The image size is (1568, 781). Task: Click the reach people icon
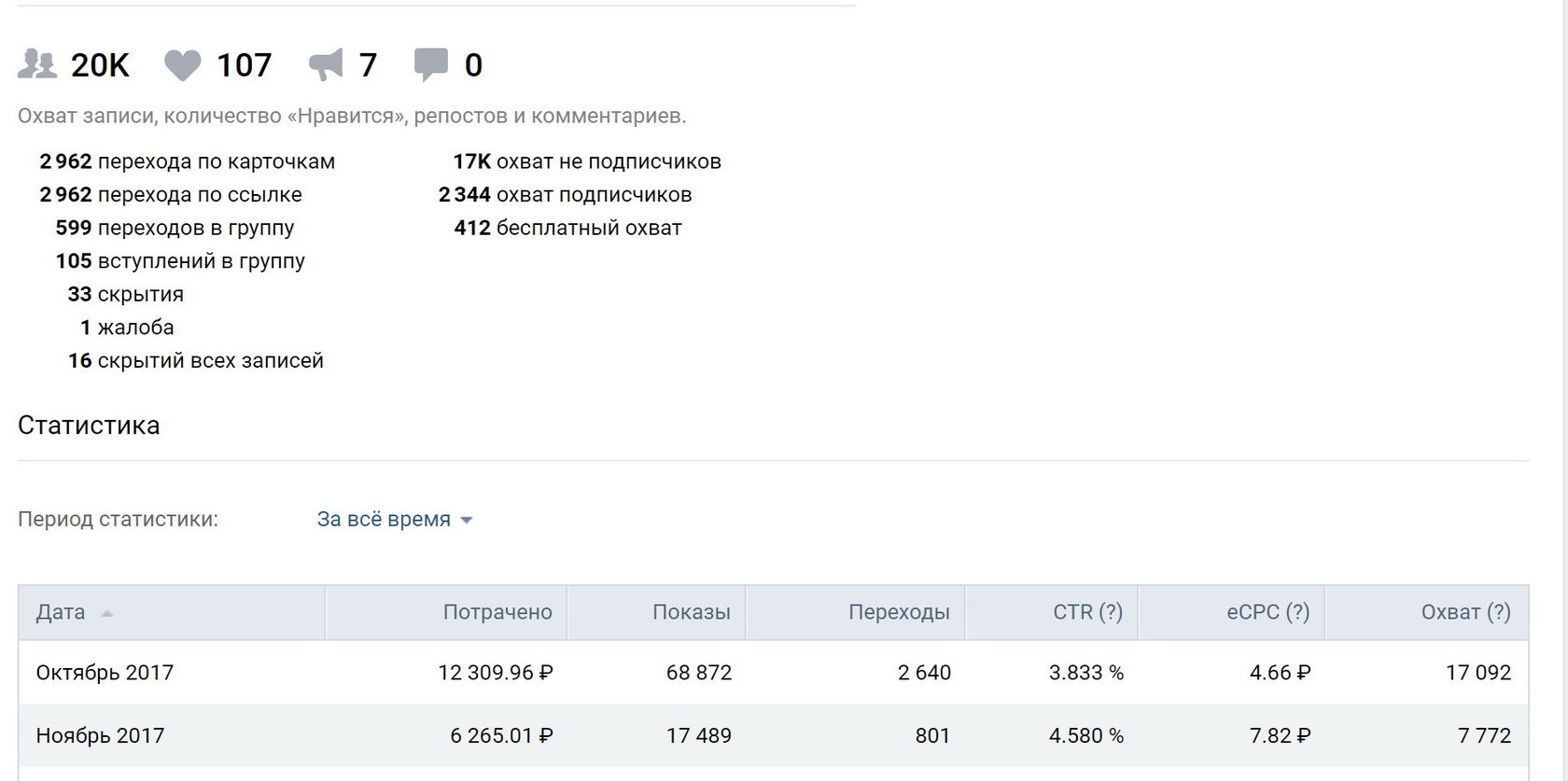coord(37,64)
